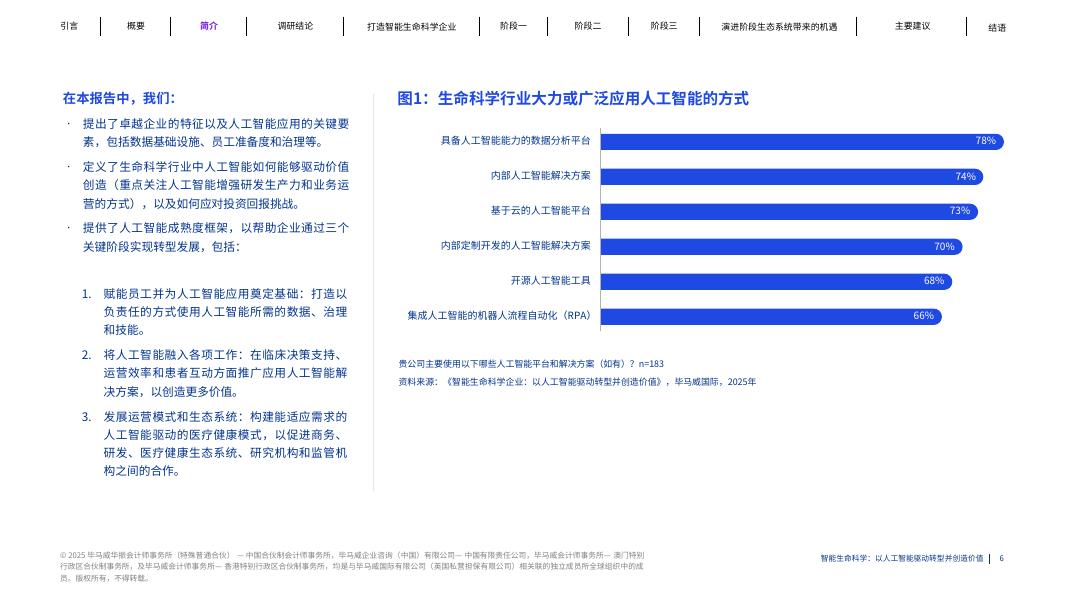Image resolution: width=1067 pixels, height=600 pixels.
Task: Open the 结语 section
Action: point(996,26)
